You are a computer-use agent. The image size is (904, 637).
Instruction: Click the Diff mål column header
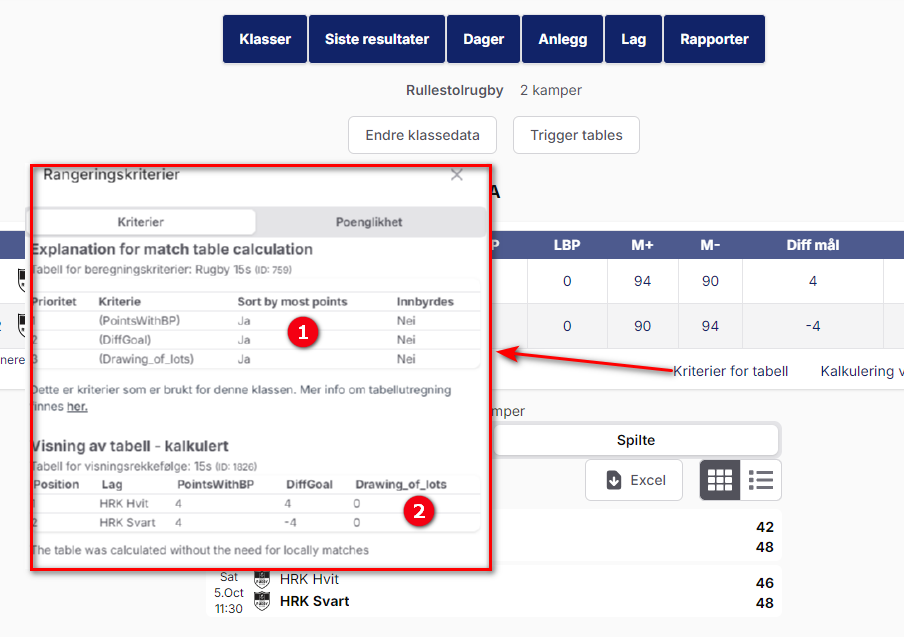[x=812, y=245]
